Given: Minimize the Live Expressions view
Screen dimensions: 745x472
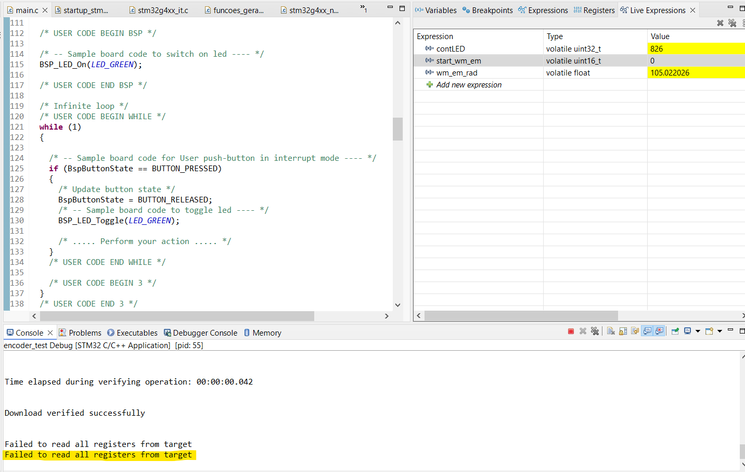Looking at the screenshot, I should coord(730,8).
